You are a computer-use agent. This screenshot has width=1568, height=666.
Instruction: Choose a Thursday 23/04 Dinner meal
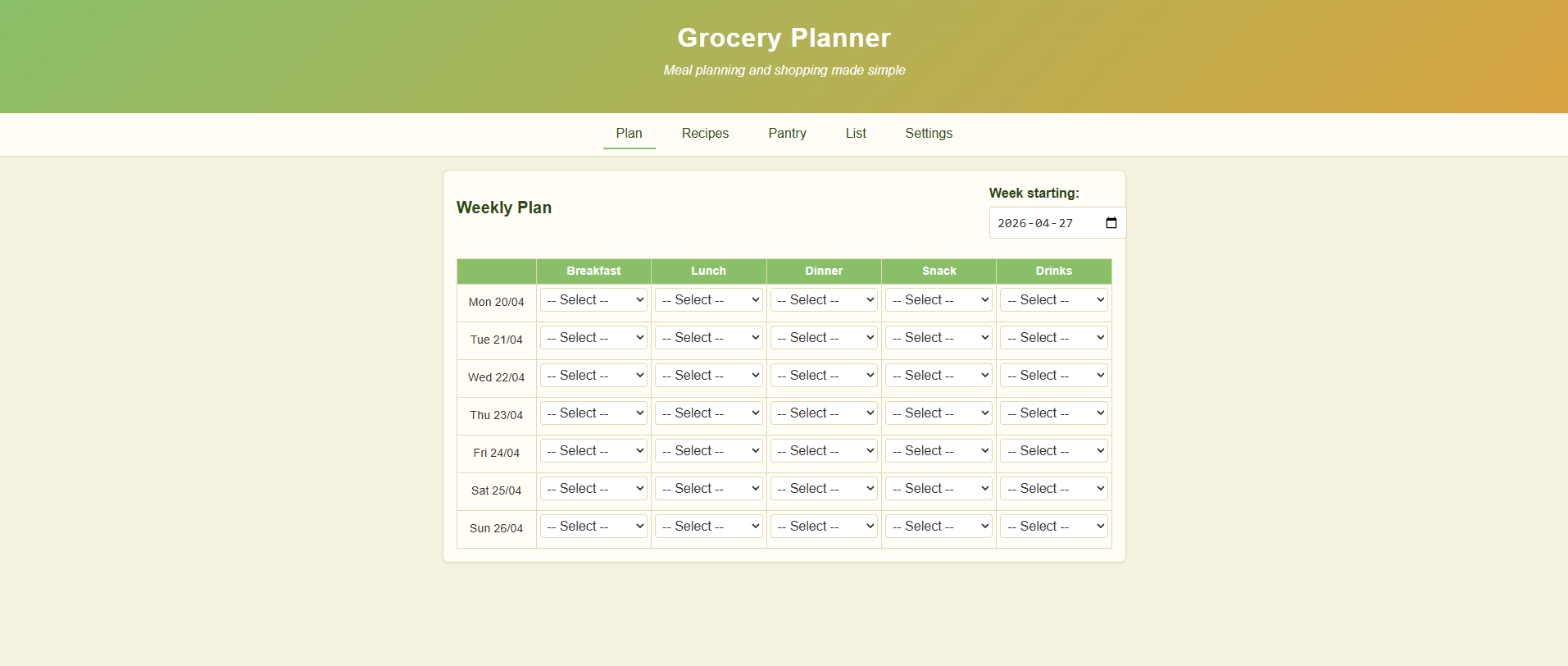pyautogui.click(x=824, y=413)
